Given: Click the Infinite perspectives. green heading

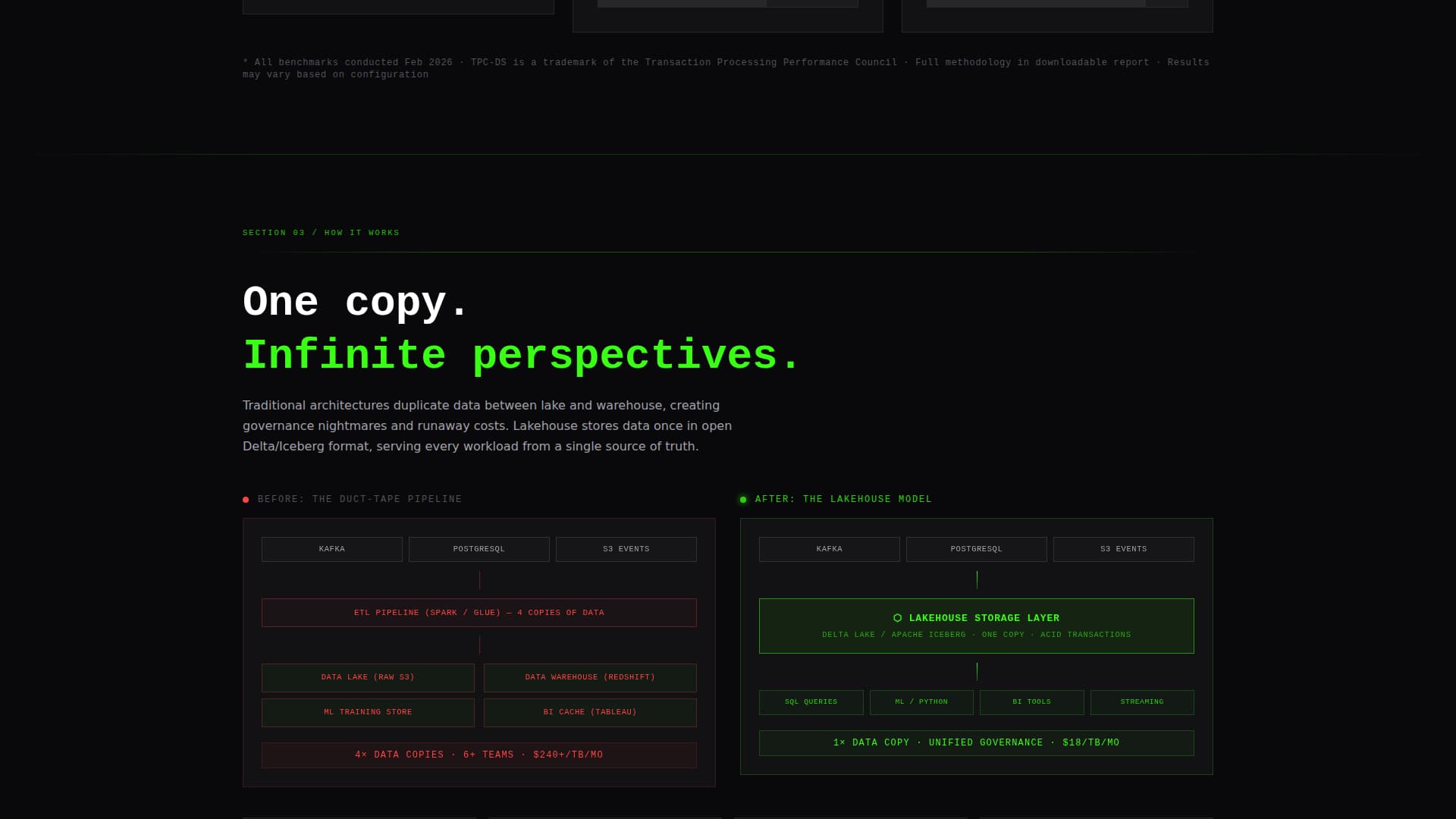Looking at the screenshot, I should pyautogui.click(x=521, y=355).
